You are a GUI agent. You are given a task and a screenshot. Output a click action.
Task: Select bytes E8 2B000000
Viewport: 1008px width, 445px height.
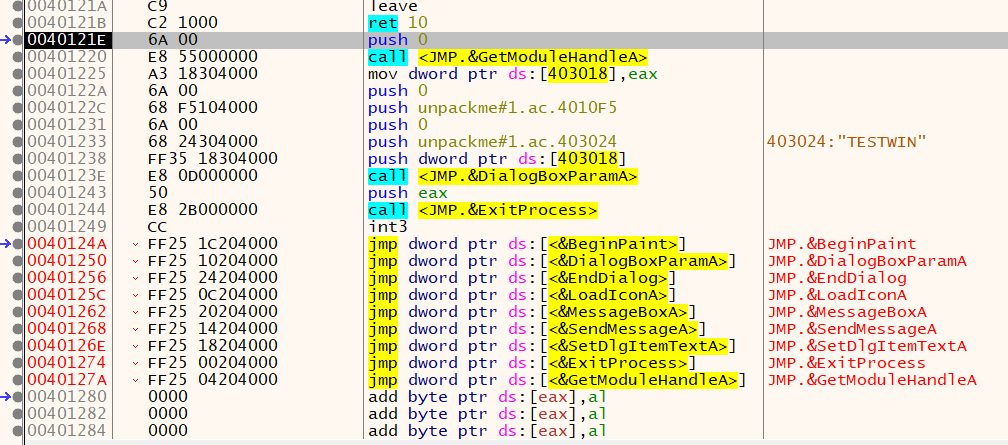pos(203,210)
